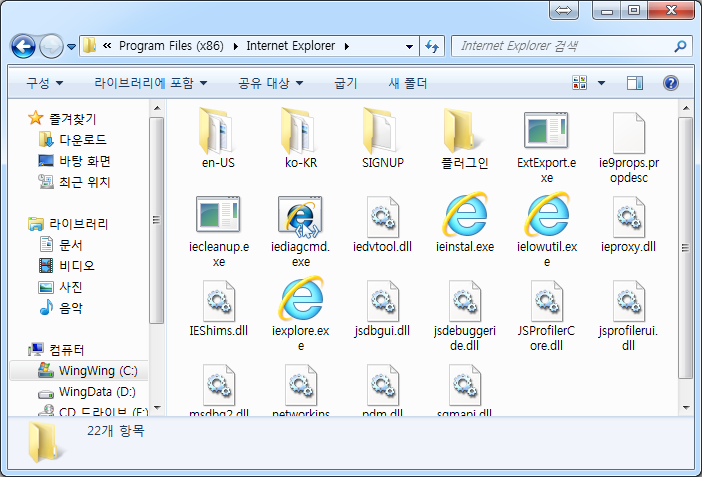This screenshot has width=702, height=477.
Task: Select the msdbg2.dll file icon
Action: [x=218, y=385]
